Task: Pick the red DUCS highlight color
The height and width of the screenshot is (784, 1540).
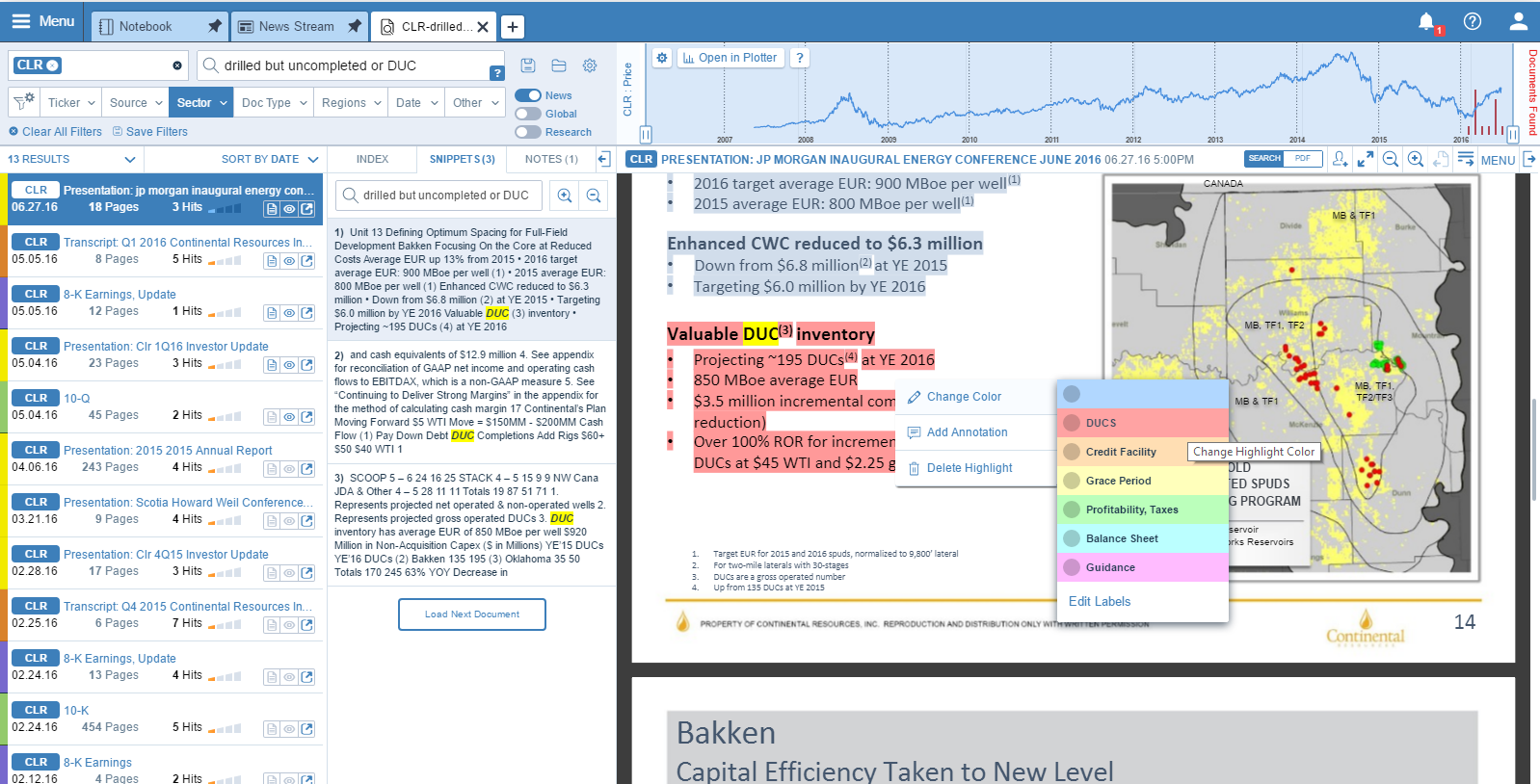Action: pyautogui.click(x=1143, y=423)
